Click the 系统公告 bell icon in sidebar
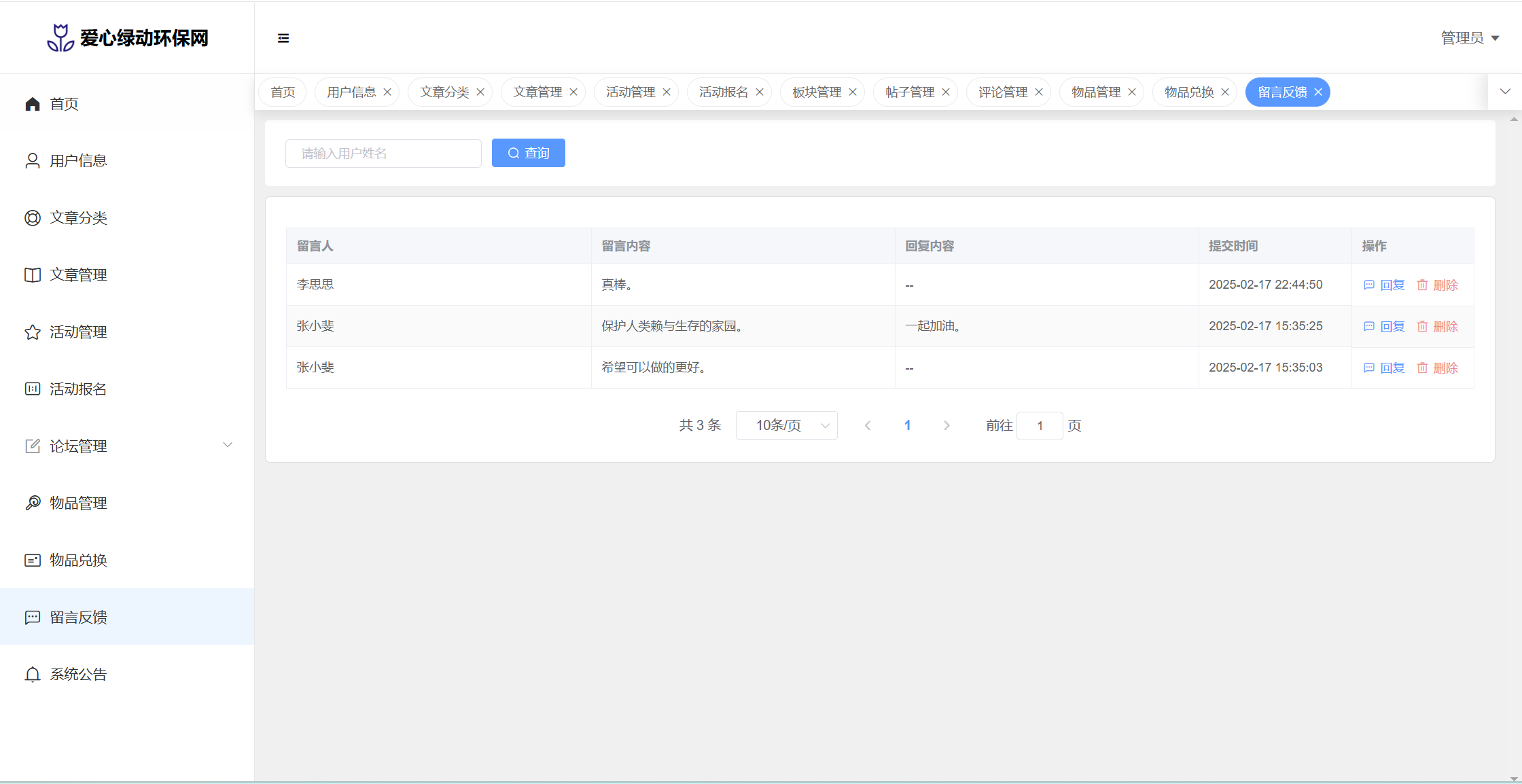The width and height of the screenshot is (1522, 784). click(x=33, y=675)
